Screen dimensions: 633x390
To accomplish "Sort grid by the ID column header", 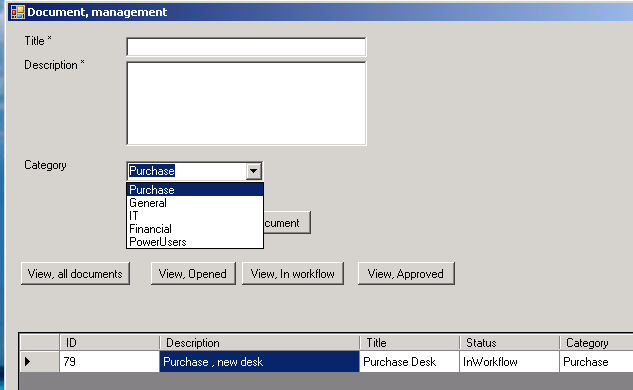I will 109,343.
